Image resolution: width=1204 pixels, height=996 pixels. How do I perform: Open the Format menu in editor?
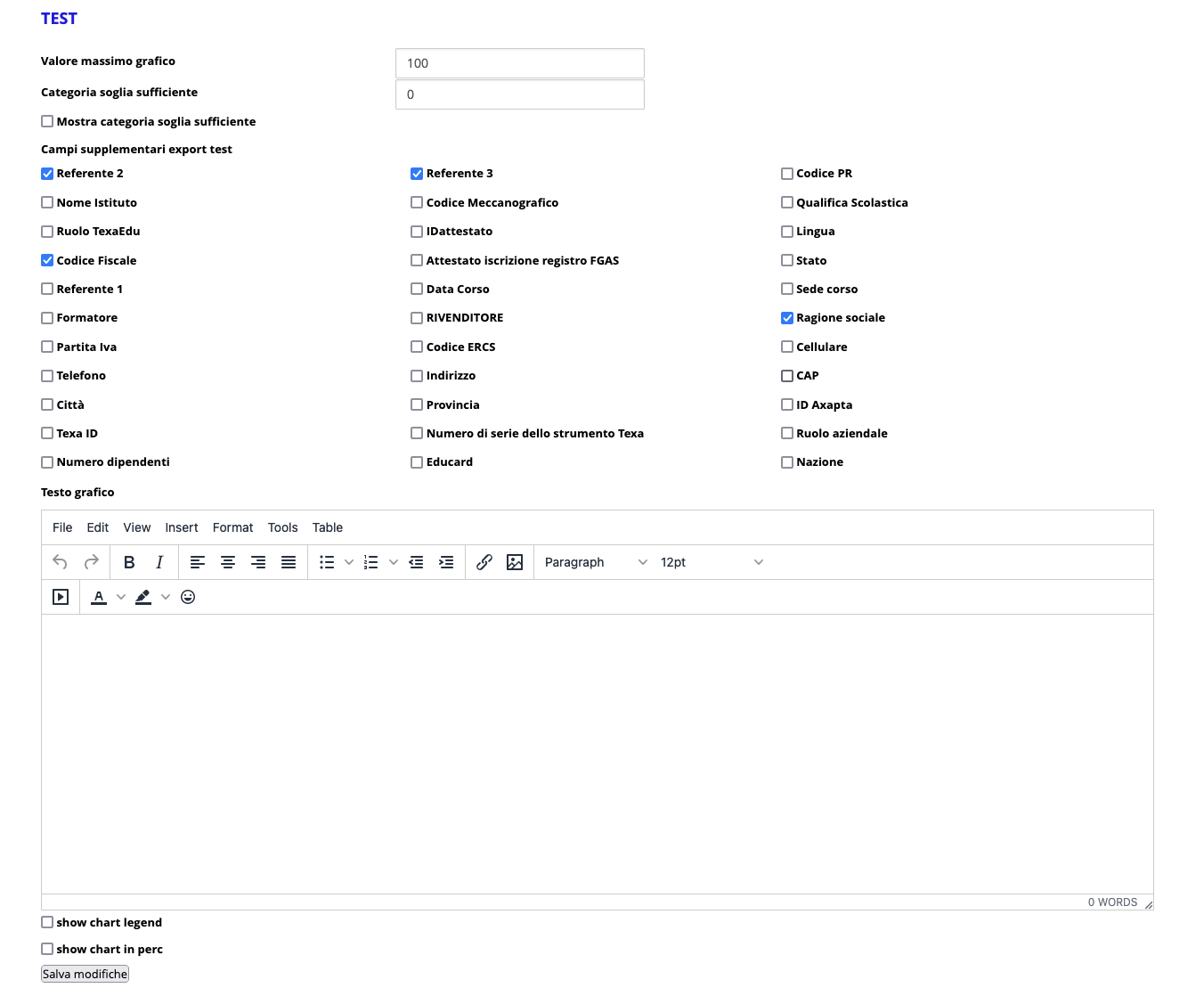(232, 527)
